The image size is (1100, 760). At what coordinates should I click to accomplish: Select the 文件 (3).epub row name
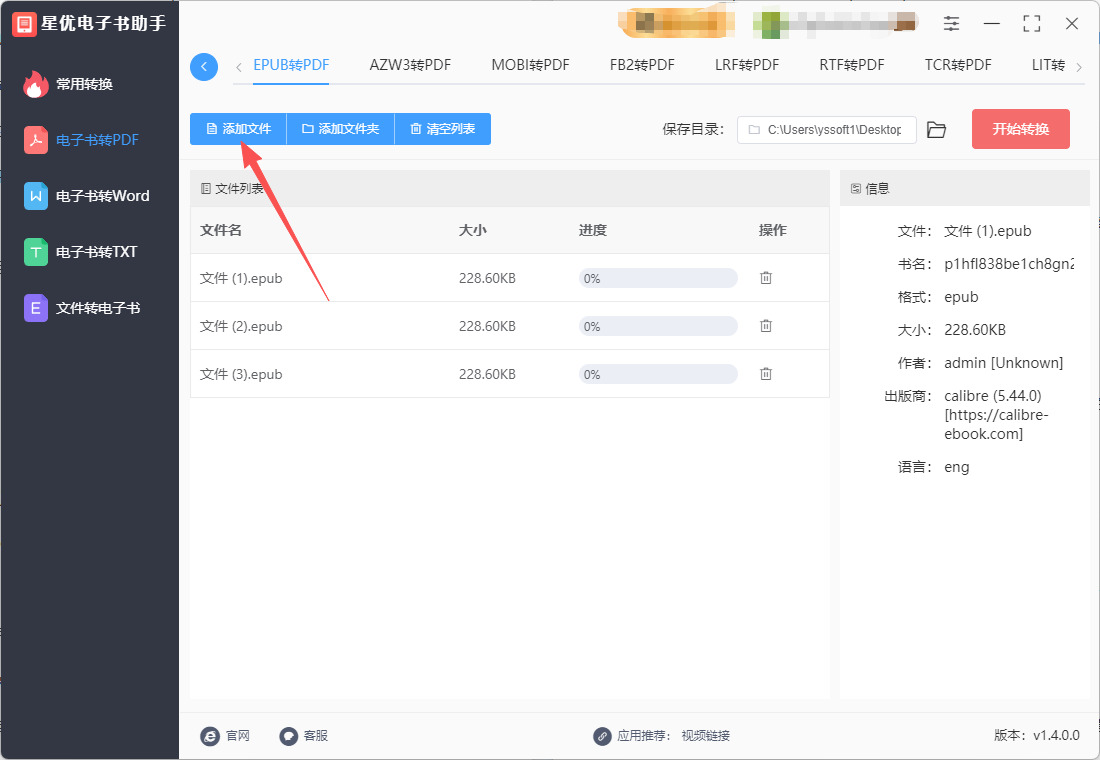241,374
